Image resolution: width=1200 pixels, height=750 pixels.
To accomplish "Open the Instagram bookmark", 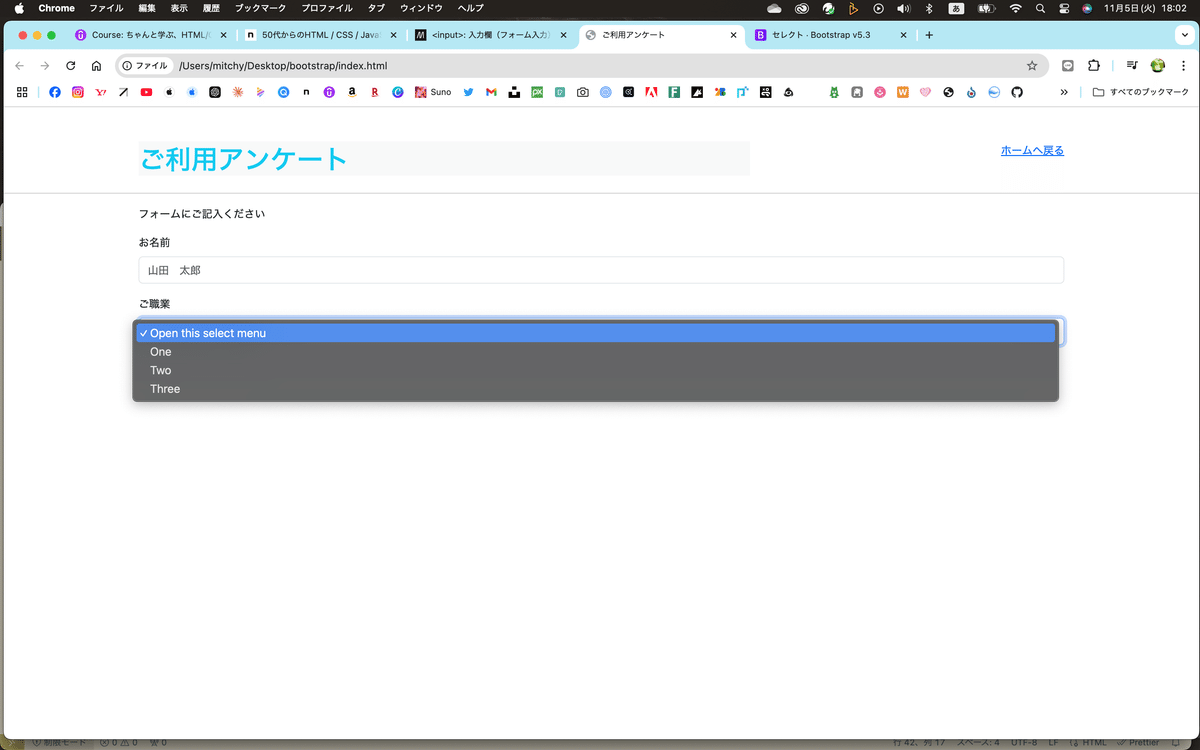I will point(77,91).
